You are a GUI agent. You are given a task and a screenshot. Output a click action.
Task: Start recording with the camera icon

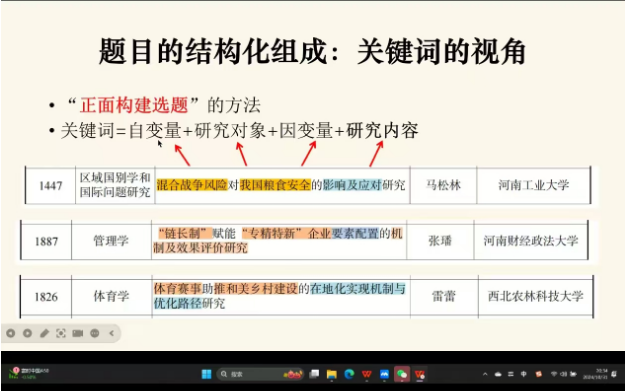77,333
